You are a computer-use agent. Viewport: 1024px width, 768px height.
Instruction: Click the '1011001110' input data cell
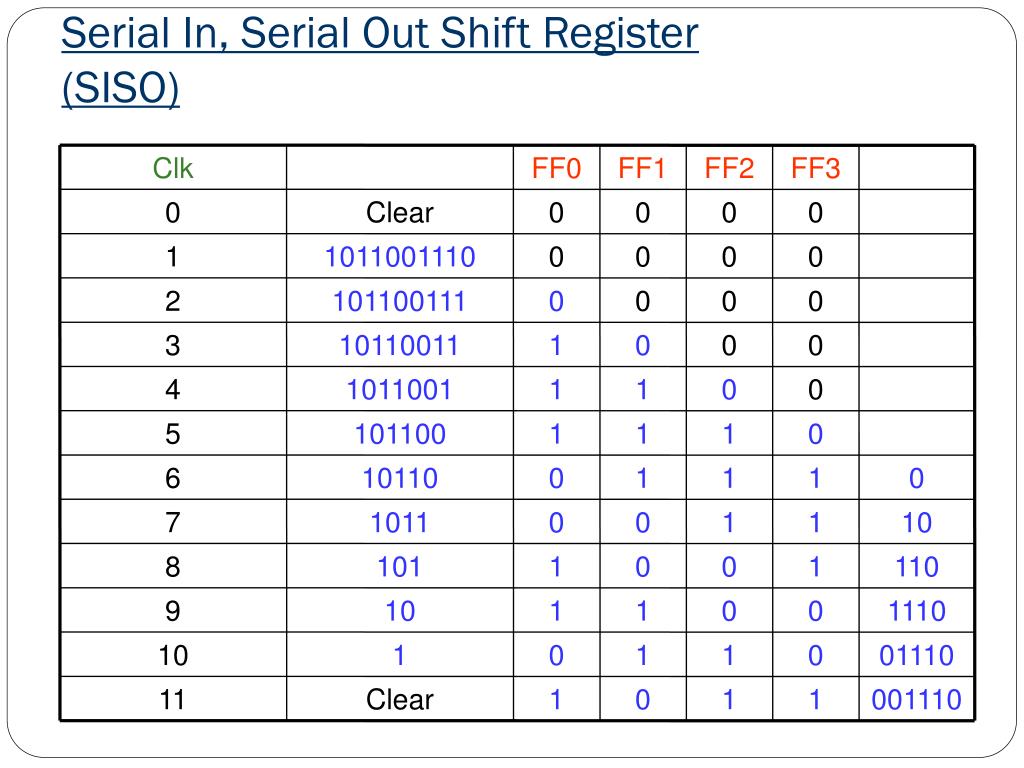click(x=400, y=257)
